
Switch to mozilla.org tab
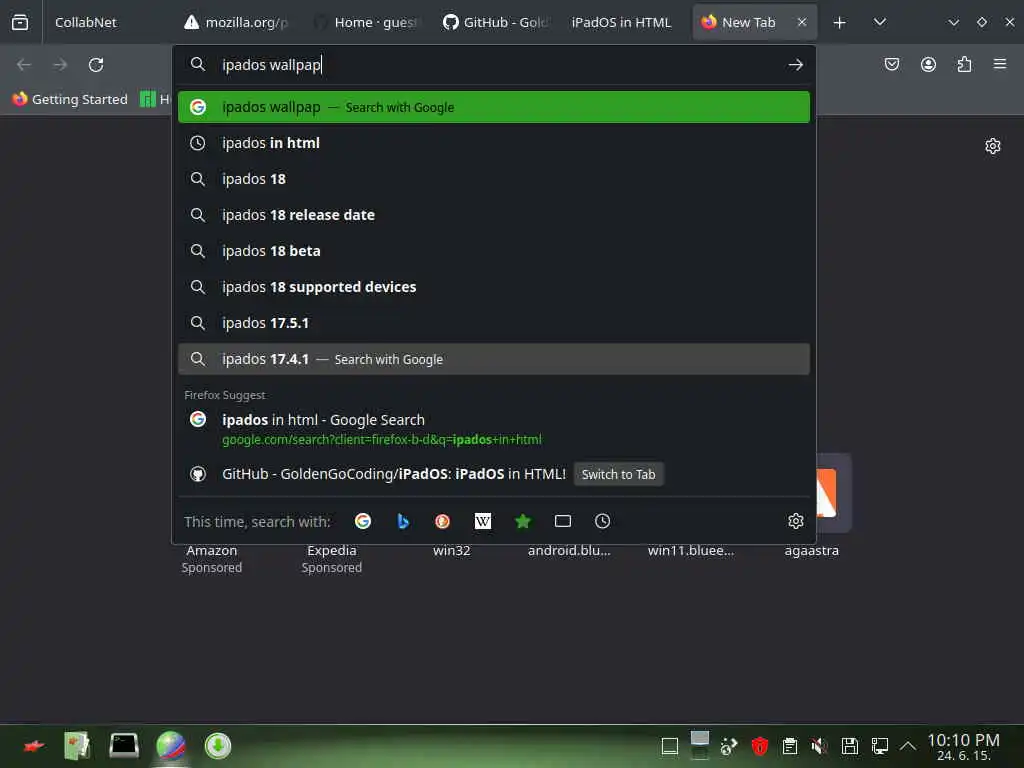236,22
